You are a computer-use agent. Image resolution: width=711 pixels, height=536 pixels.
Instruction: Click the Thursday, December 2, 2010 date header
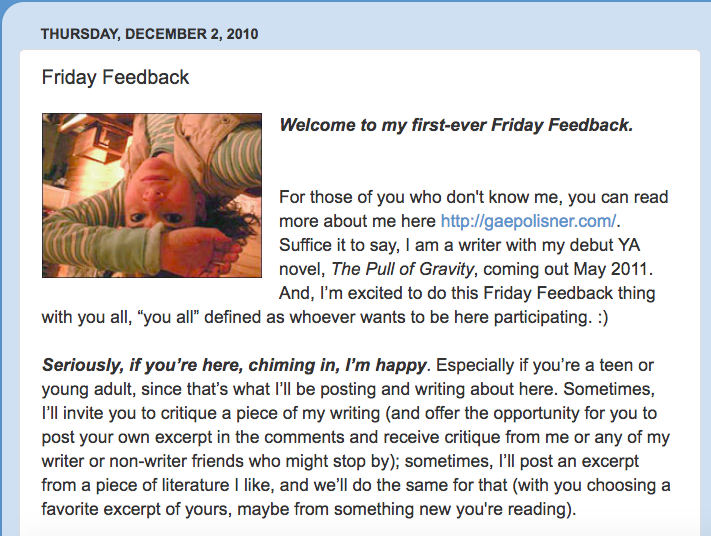point(149,34)
